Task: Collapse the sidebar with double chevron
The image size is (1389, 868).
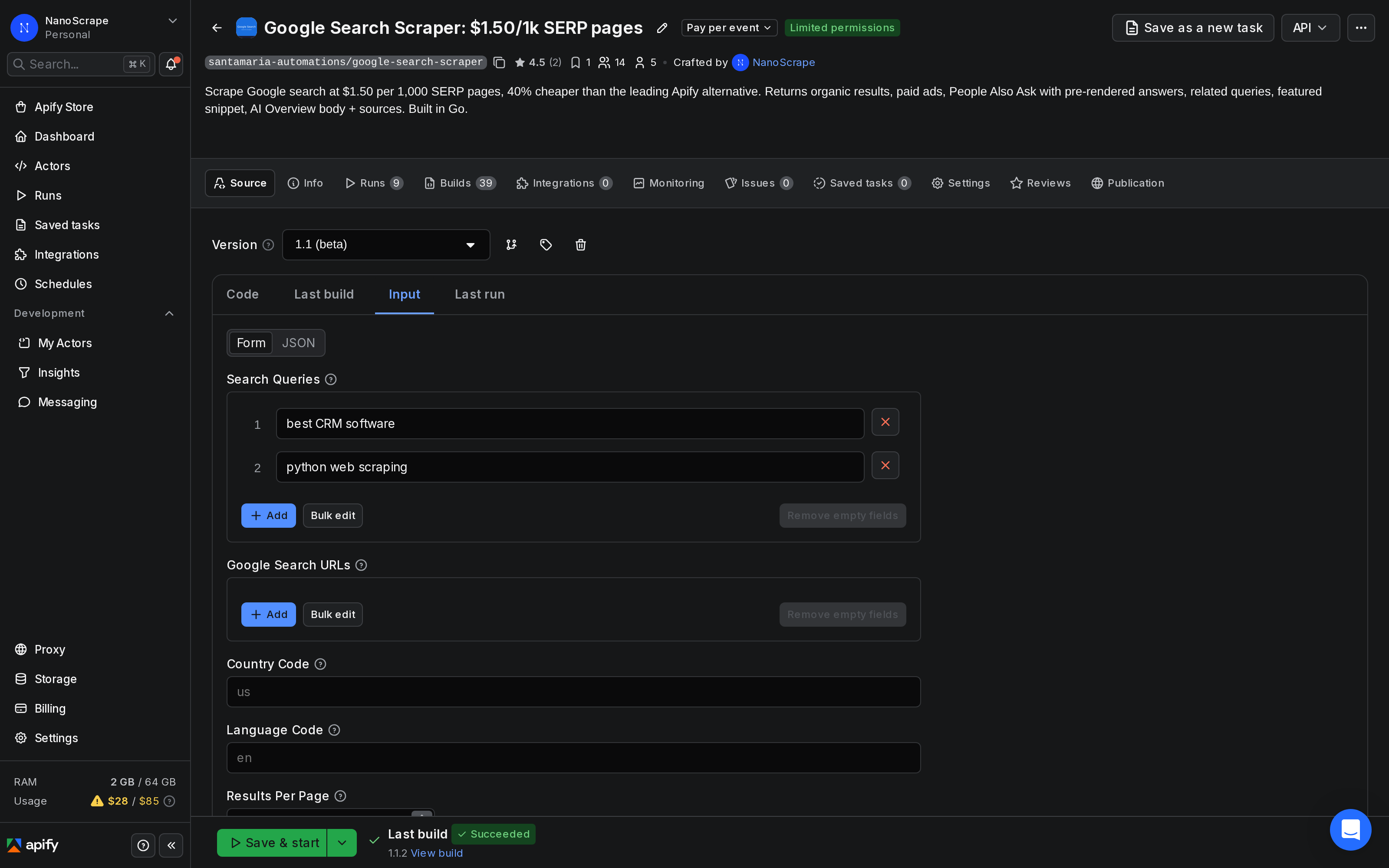Action: click(x=171, y=845)
